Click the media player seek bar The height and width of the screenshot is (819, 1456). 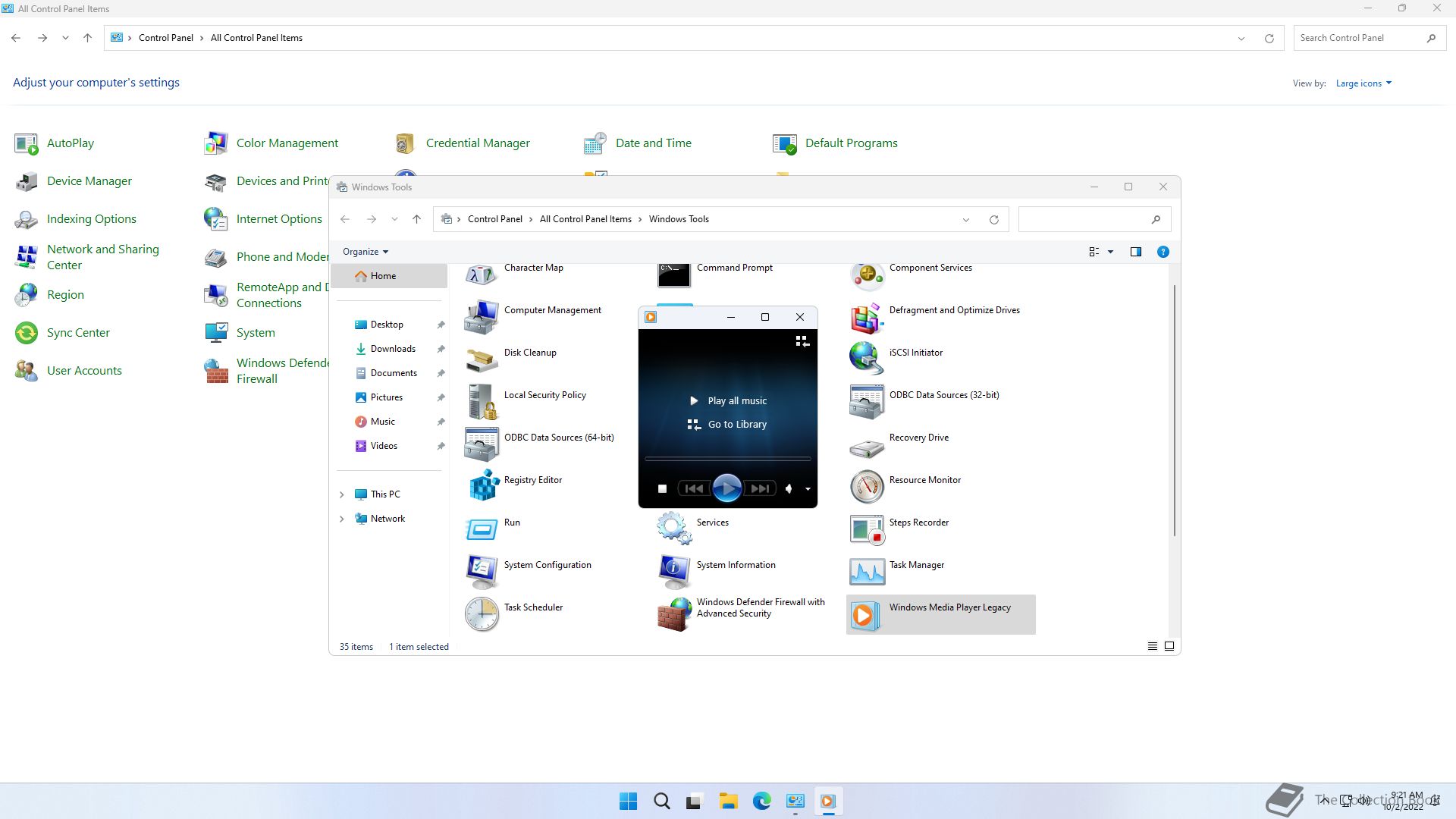[727, 459]
